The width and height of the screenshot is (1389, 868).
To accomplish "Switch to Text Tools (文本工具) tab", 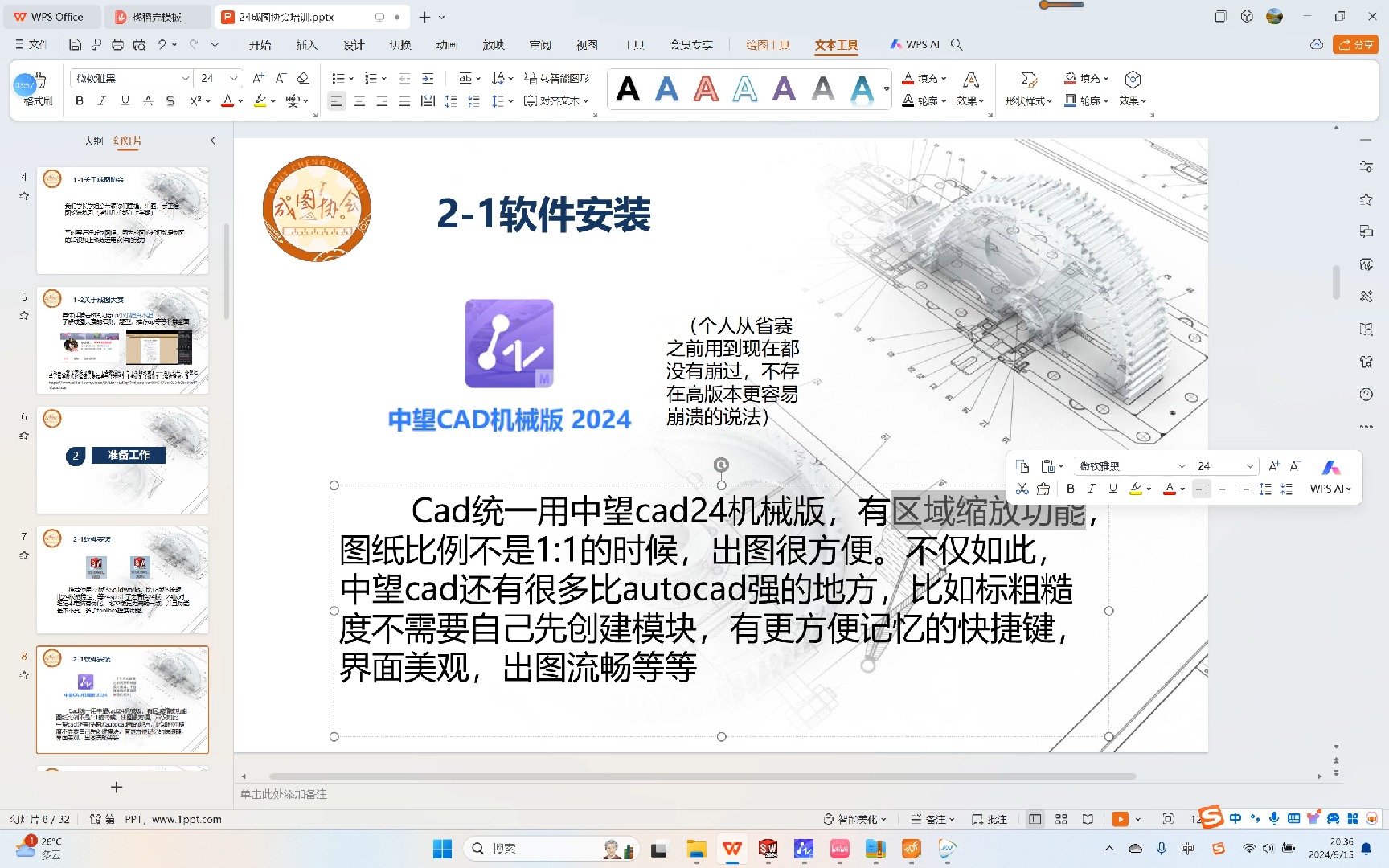I will click(836, 45).
